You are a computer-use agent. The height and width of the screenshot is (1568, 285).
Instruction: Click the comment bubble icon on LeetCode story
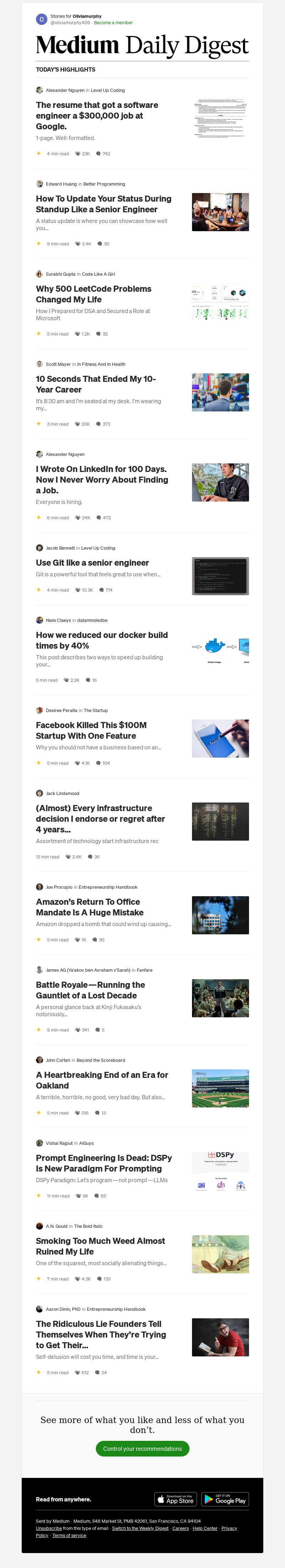tap(99, 333)
